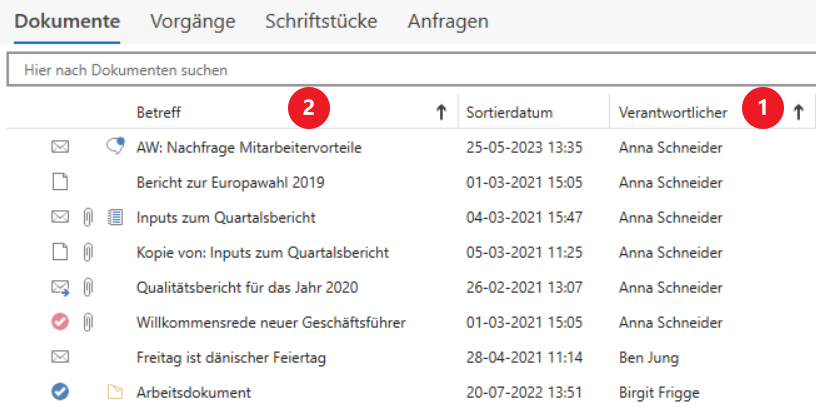
Task: Click forwarded mail icon of Qualitätsbericht 2020
Action: tap(60, 287)
